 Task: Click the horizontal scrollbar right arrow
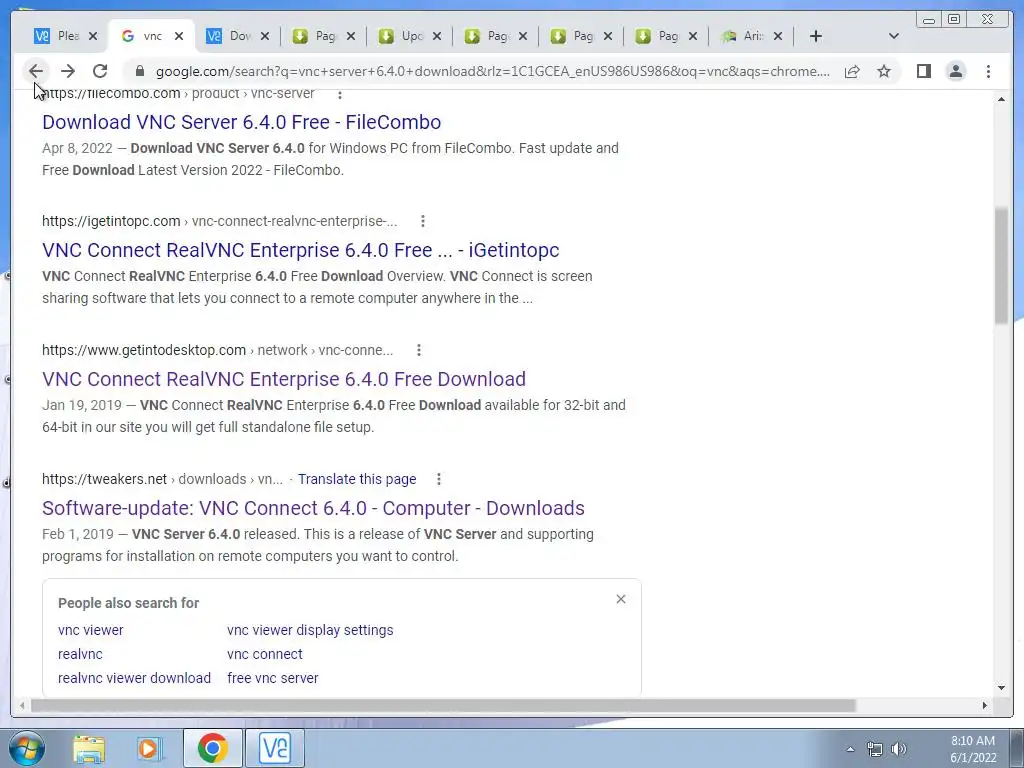point(985,705)
